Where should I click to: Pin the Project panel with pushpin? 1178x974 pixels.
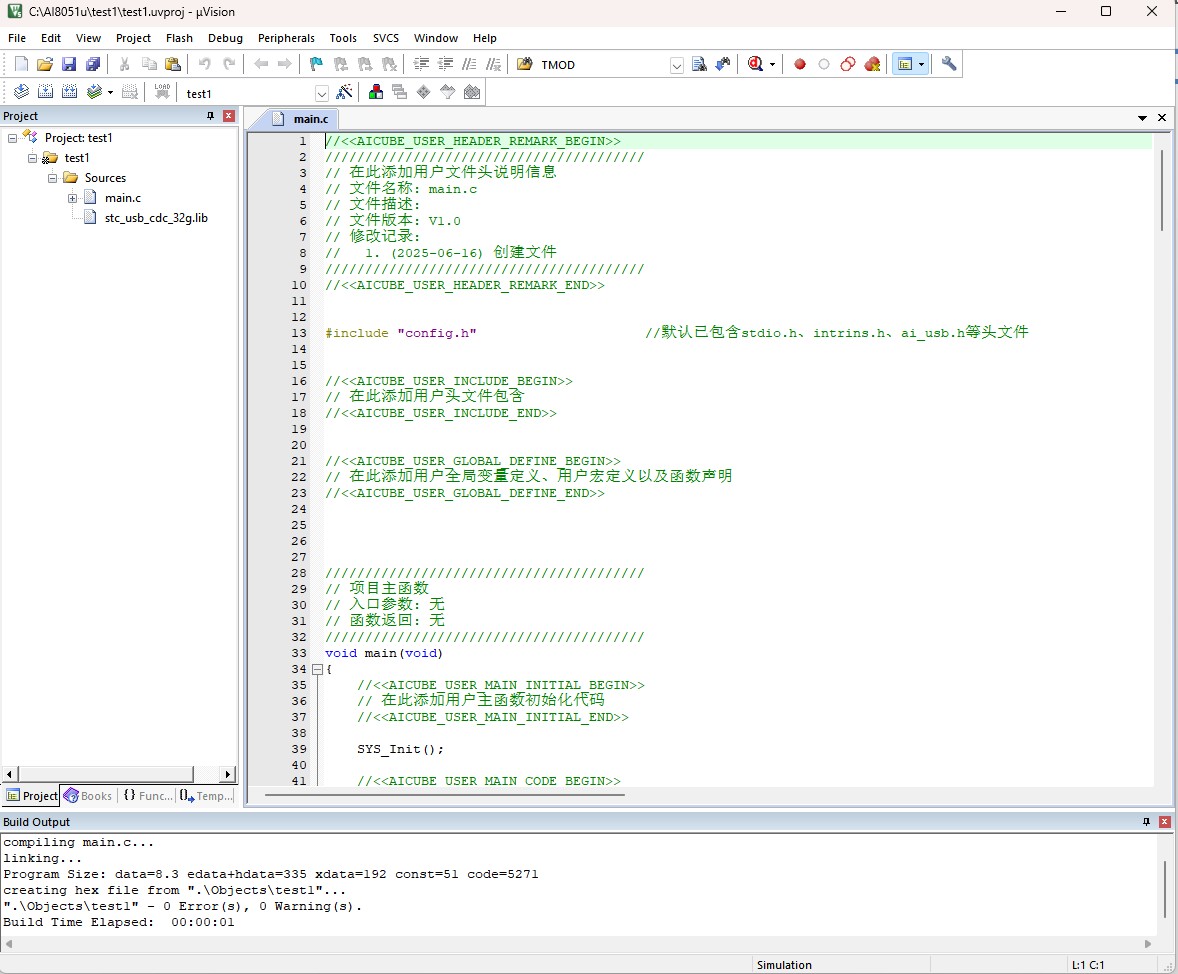point(210,116)
